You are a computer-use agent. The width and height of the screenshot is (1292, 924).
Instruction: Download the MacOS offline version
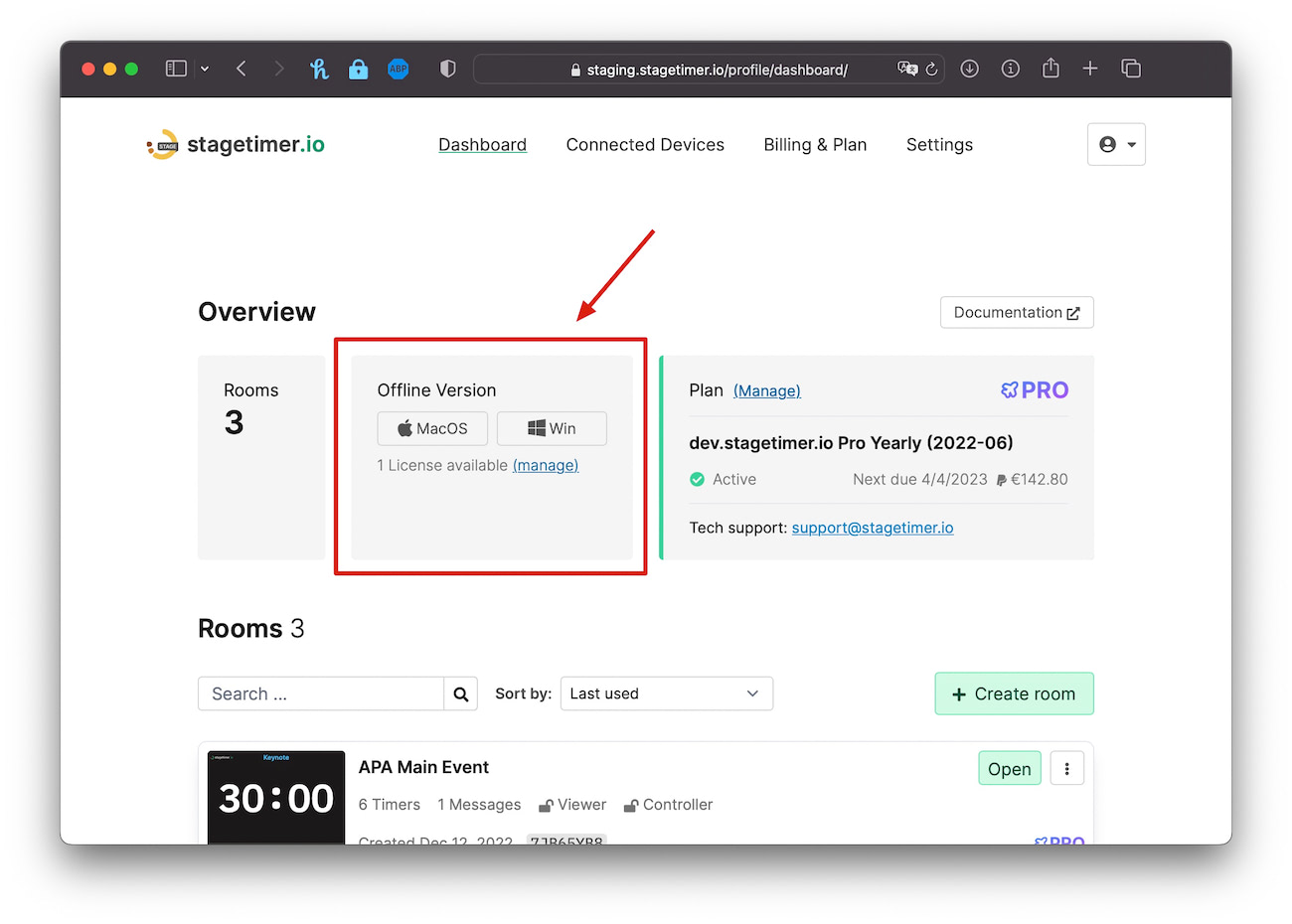[x=432, y=428]
